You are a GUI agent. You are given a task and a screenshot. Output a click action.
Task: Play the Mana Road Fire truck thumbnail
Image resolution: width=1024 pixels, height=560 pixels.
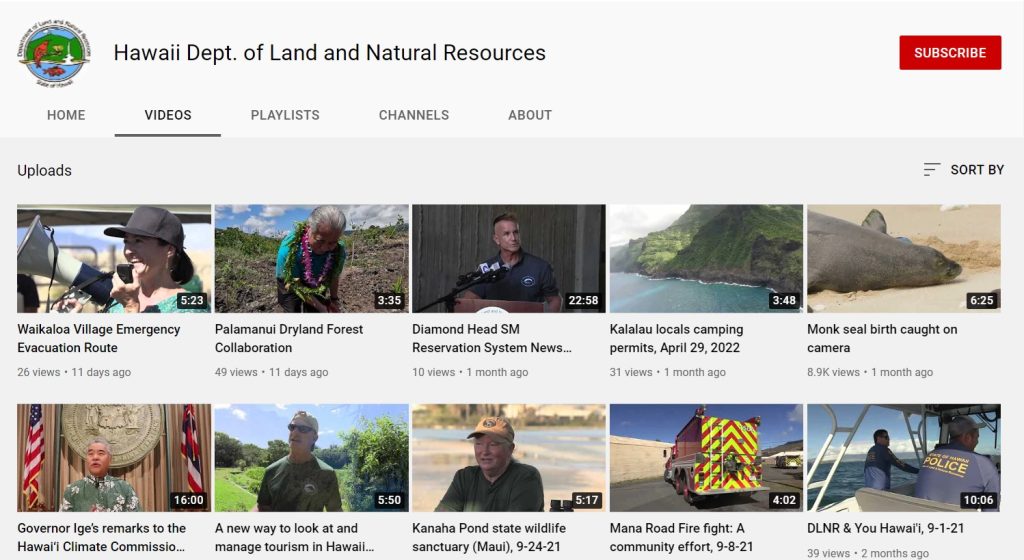(706, 458)
